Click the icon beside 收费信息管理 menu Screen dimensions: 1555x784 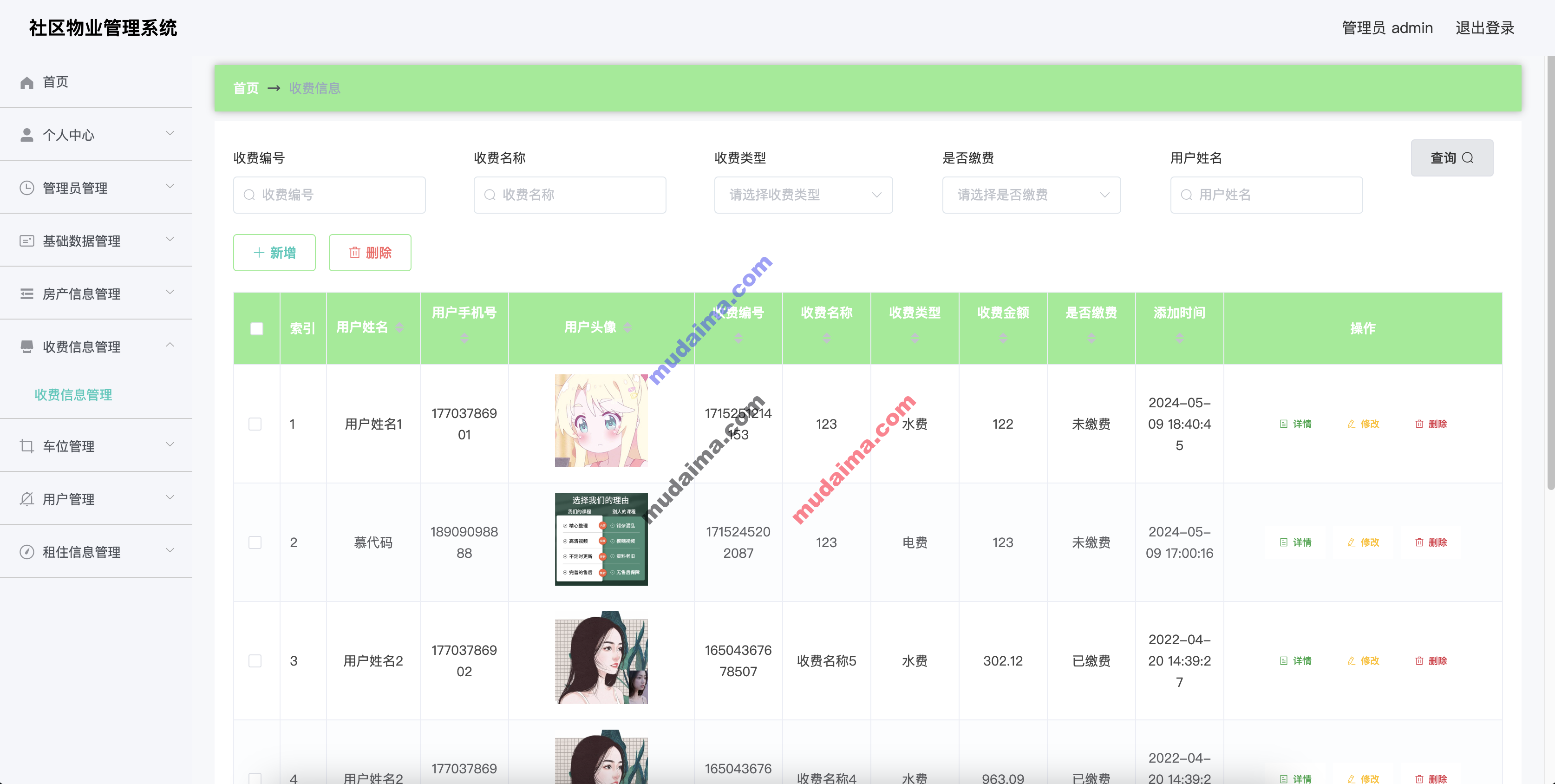pyautogui.click(x=26, y=346)
